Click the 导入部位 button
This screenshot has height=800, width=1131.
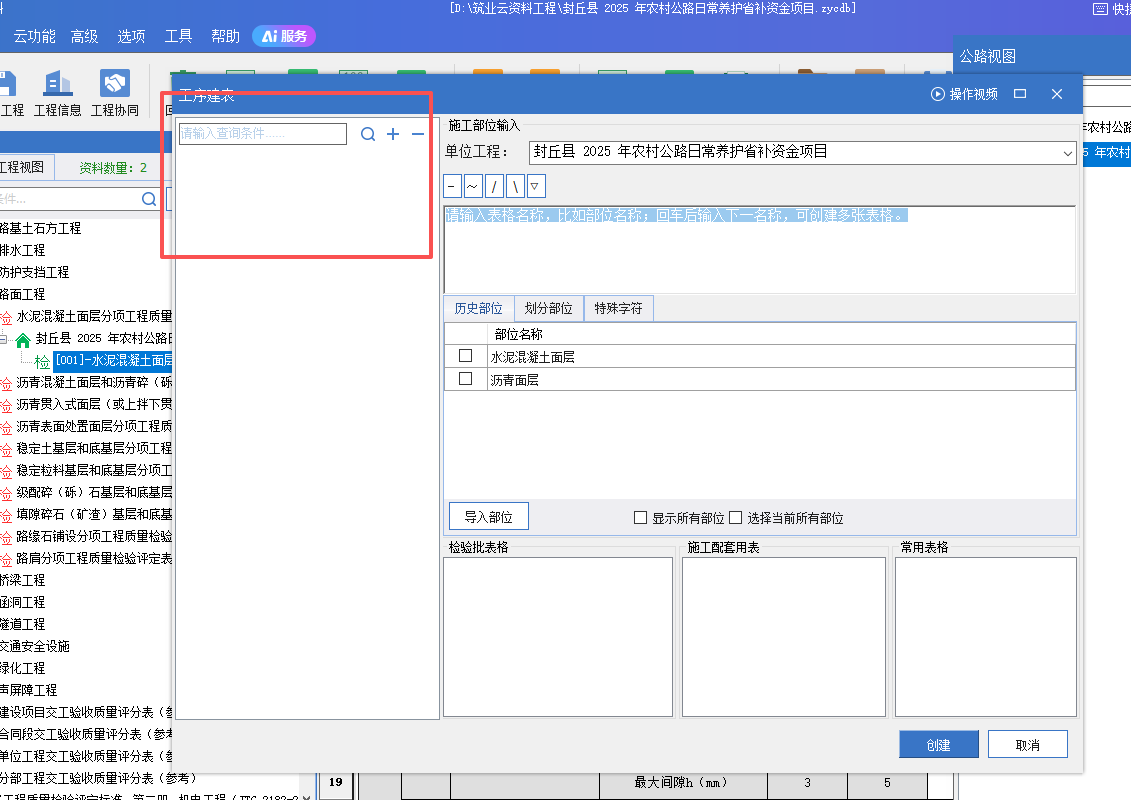point(488,517)
